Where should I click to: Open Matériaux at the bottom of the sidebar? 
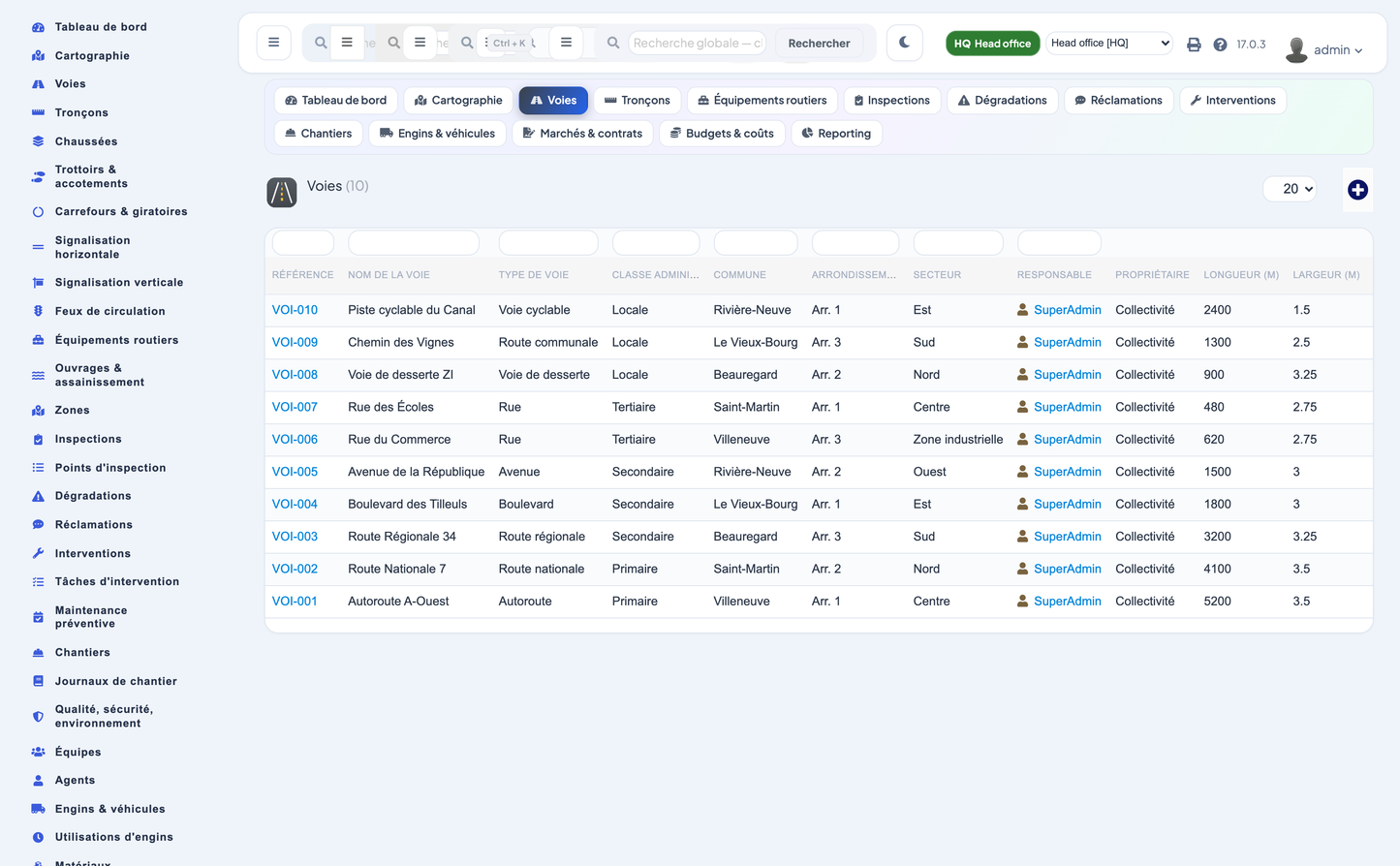pyautogui.click(x=83, y=862)
